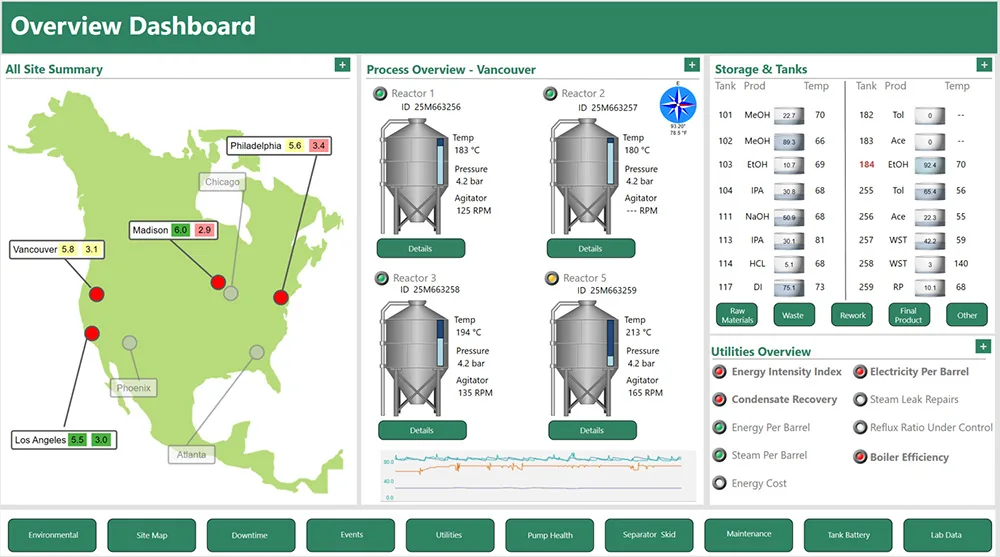Expand the Utilities Overview panel
The width and height of the screenshot is (1000, 557).
pos(983,347)
